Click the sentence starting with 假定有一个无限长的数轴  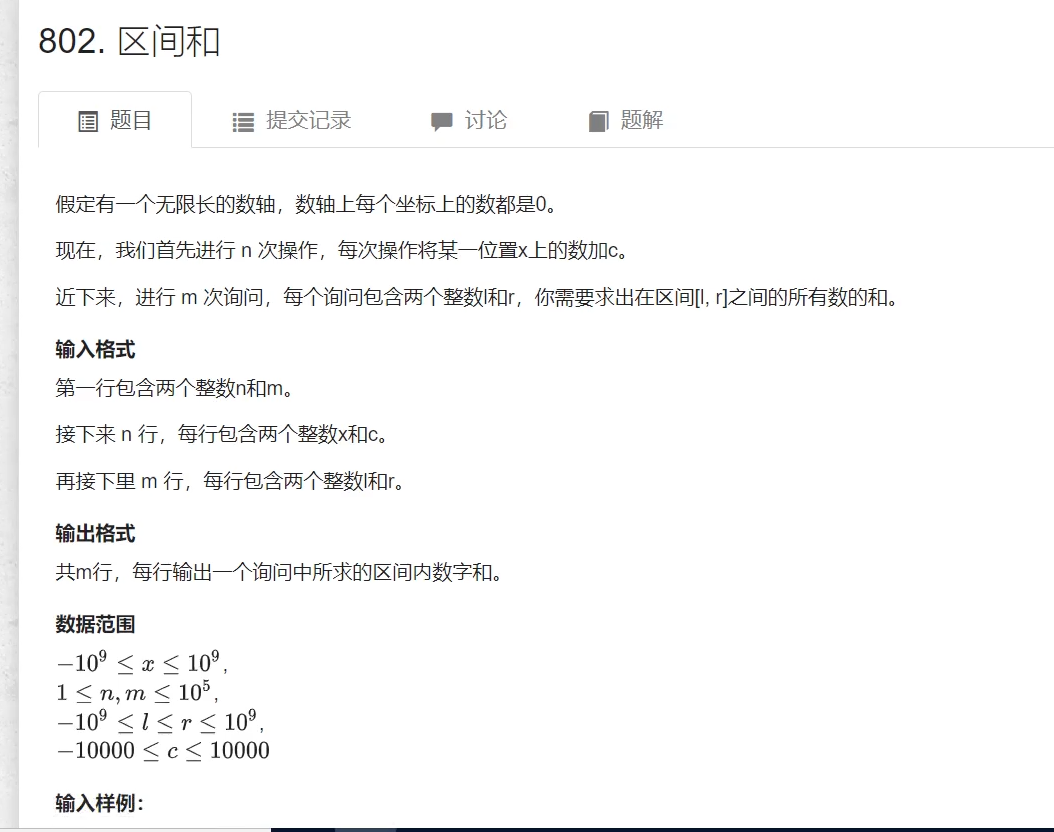click(307, 204)
